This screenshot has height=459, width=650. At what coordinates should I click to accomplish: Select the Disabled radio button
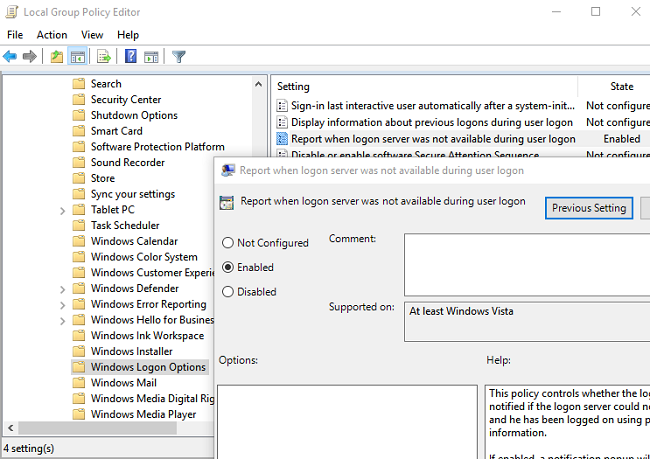[x=228, y=291]
